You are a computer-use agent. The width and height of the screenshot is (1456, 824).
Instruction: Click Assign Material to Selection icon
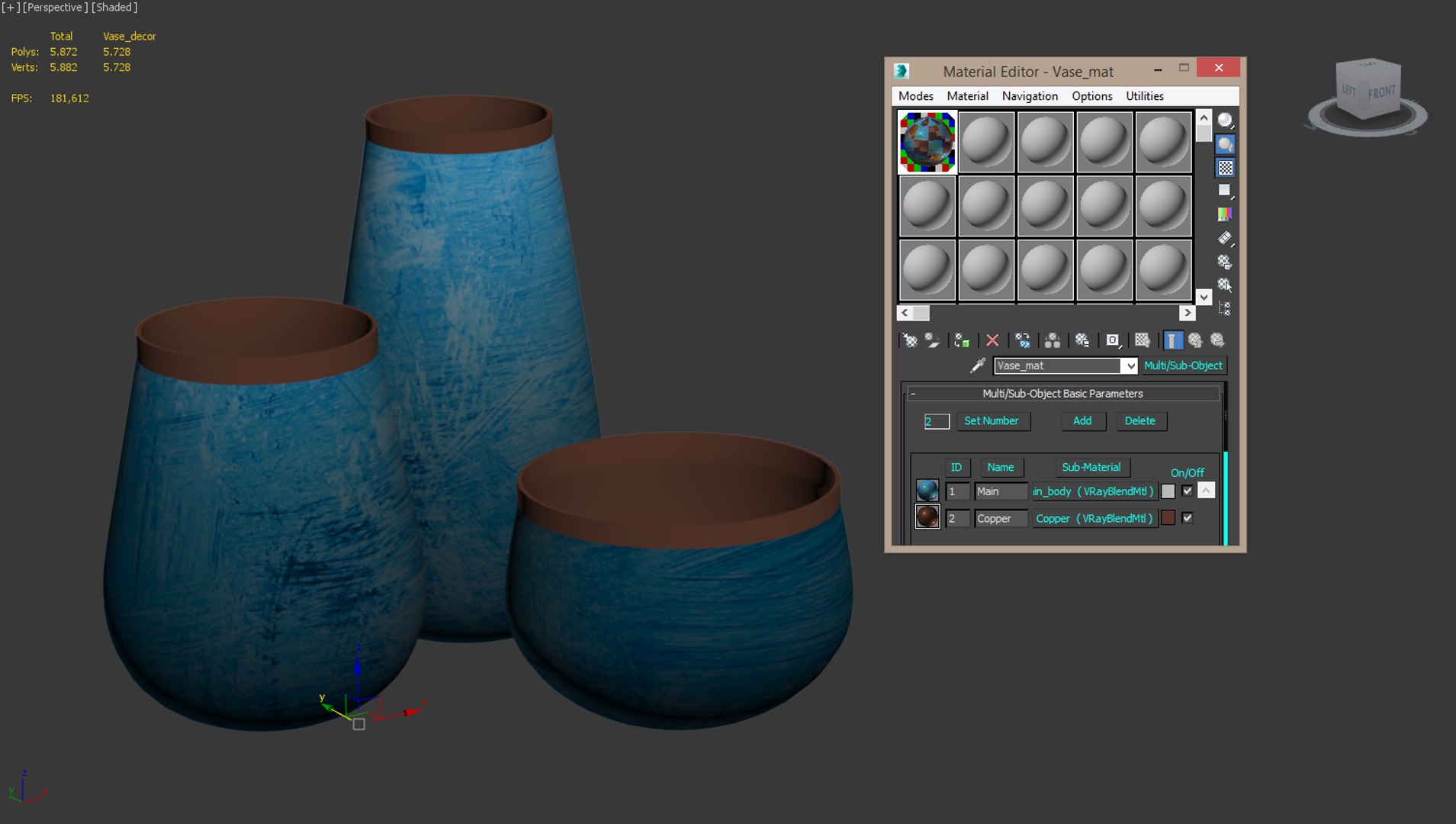[962, 340]
